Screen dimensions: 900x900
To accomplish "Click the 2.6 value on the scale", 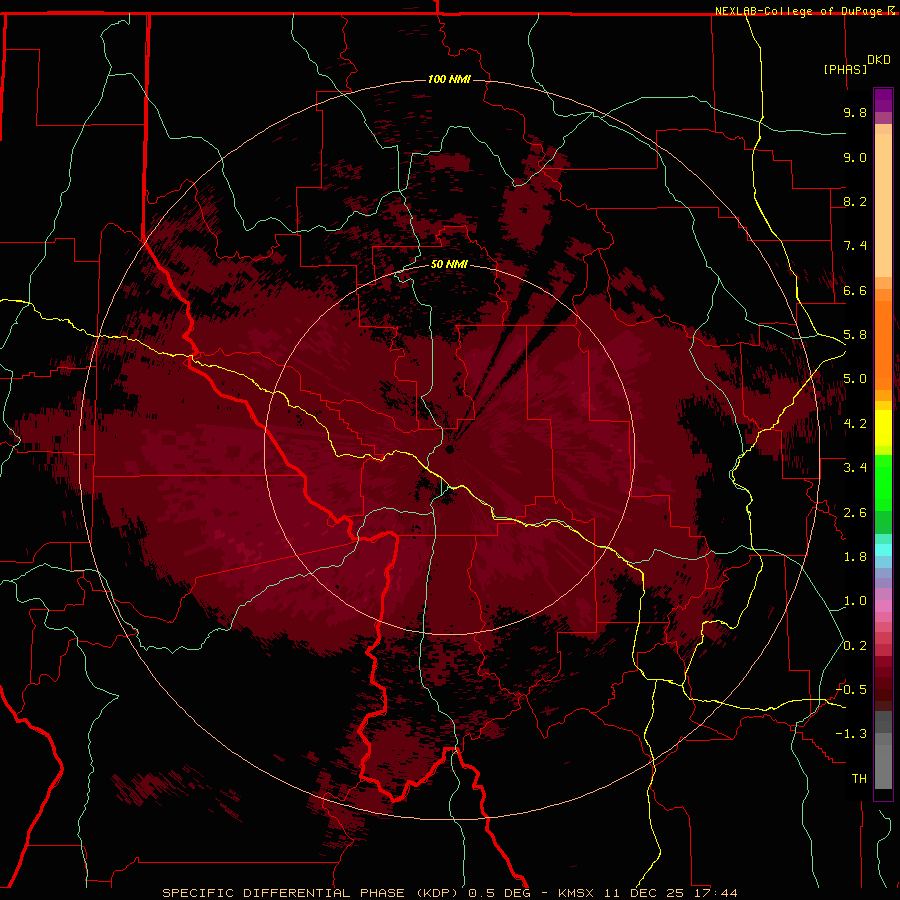I will [x=855, y=513].
